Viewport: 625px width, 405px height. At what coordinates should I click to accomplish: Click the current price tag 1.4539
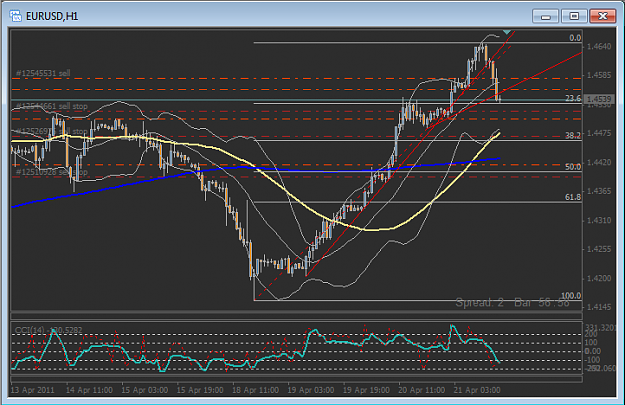click(x=599, y=99)
